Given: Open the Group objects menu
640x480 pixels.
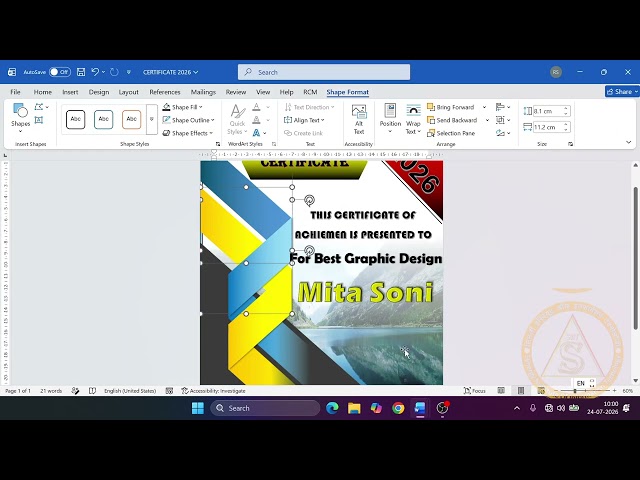Looking at the screenshot, I should tap(503, 120).
